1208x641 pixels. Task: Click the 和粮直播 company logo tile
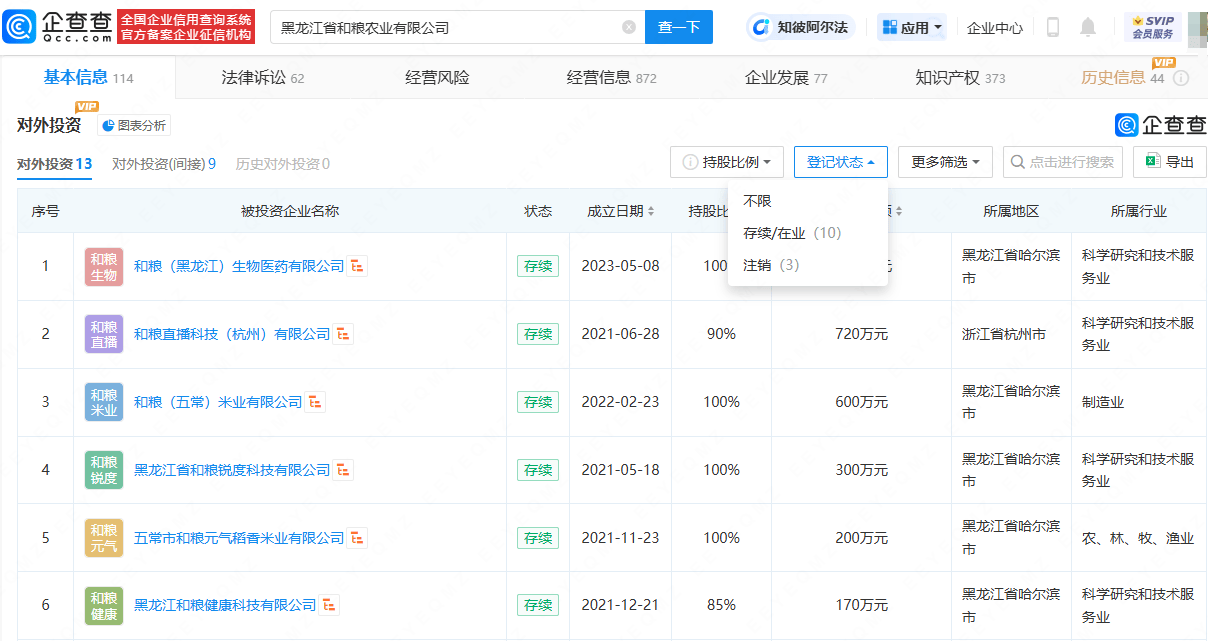click(x=104, y=334)
